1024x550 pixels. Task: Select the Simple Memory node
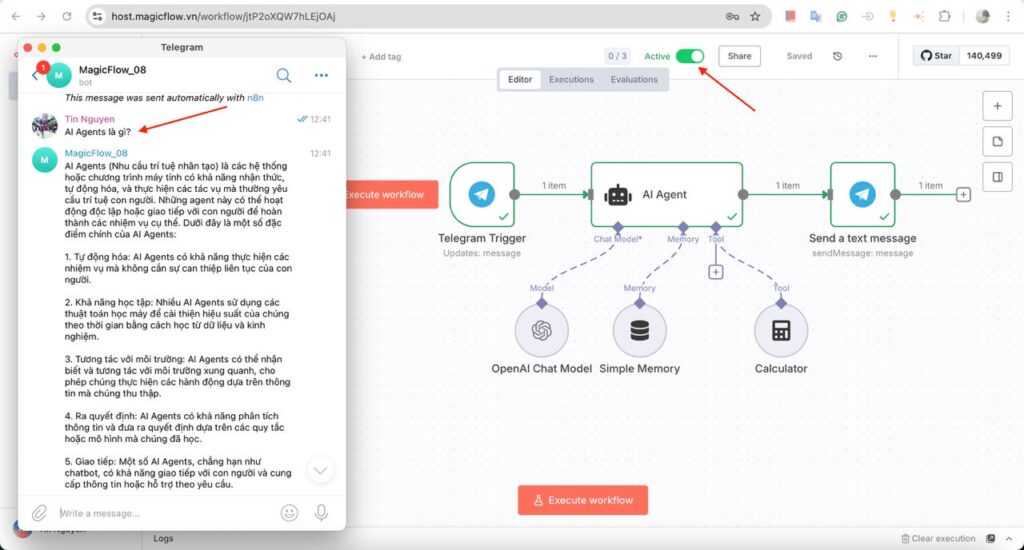pos(639,331)
